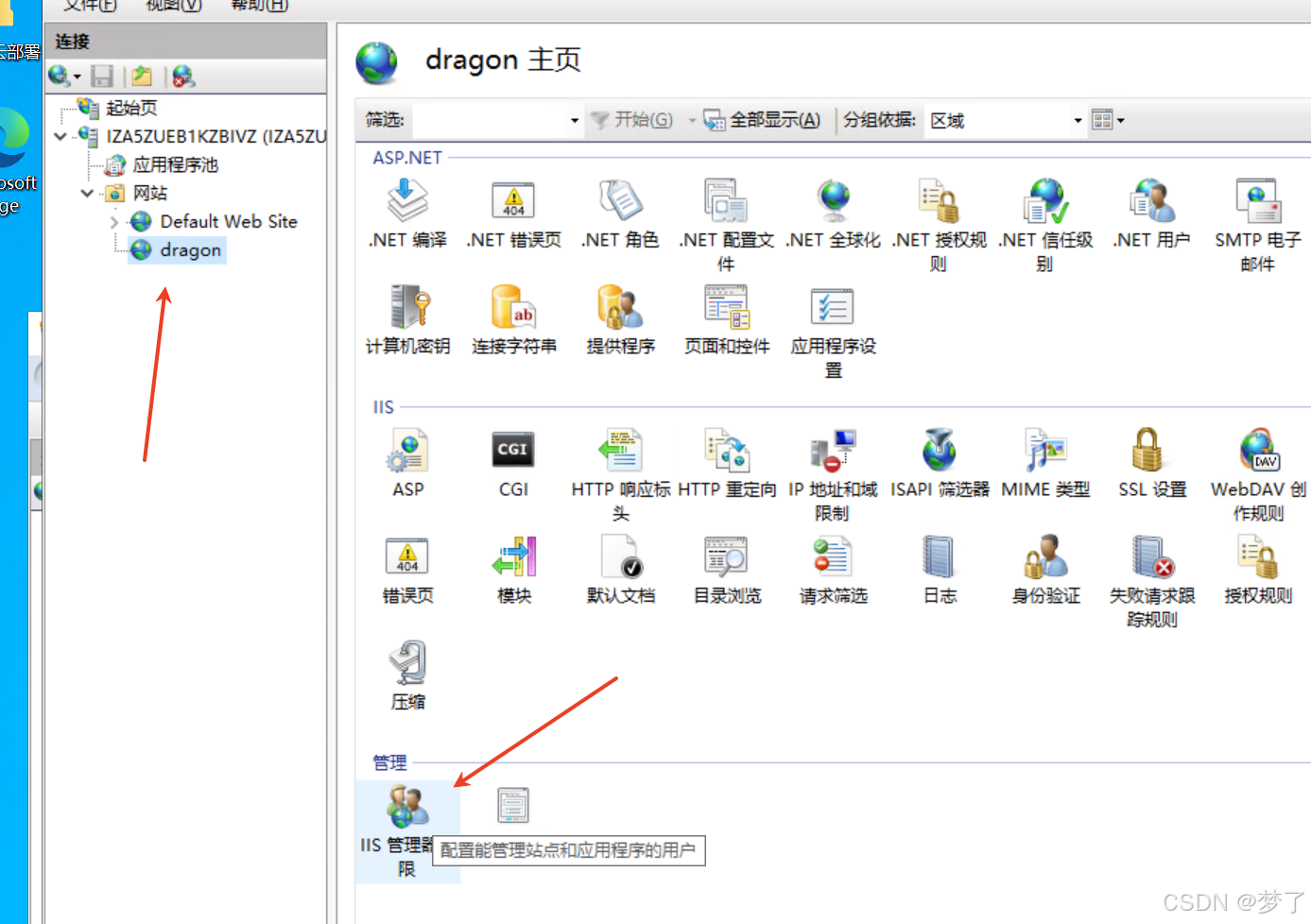Image resolution: width=1311 pixels, height=924 pixels.
Task: Collapse the server node expander
Action: tap(61, 136)
